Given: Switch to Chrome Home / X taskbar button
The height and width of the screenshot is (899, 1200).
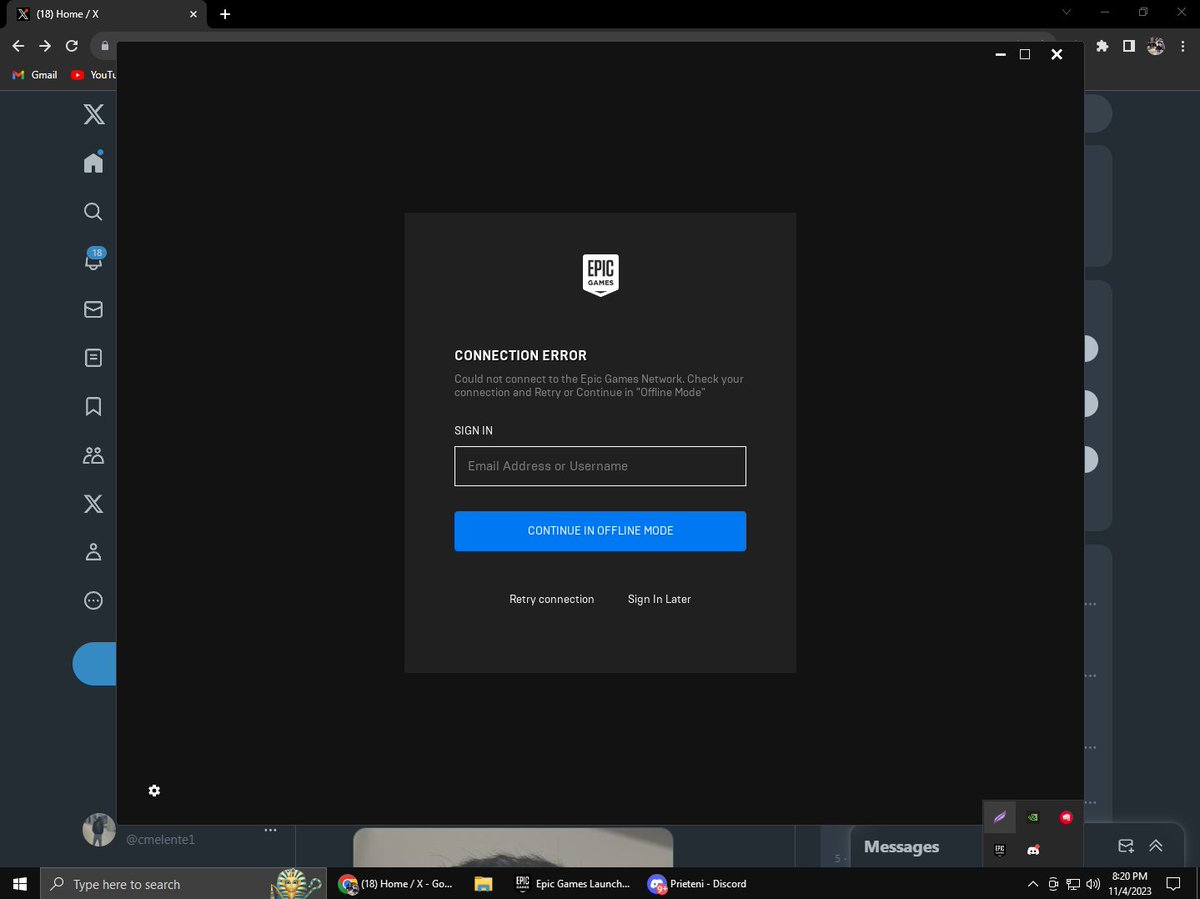Looking at the screenshot, I should [397, 884].
